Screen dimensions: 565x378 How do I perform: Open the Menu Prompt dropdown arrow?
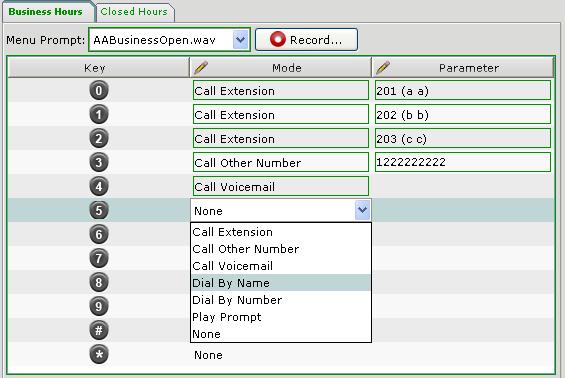pyautogui.click(x=240, y=40)
